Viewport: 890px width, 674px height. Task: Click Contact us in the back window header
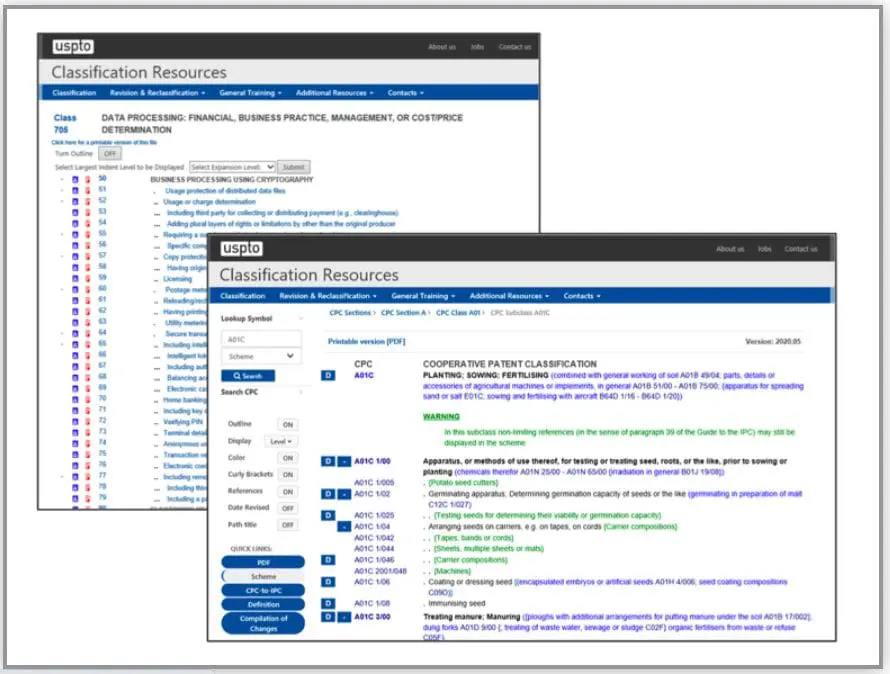(x=515, y=47)
